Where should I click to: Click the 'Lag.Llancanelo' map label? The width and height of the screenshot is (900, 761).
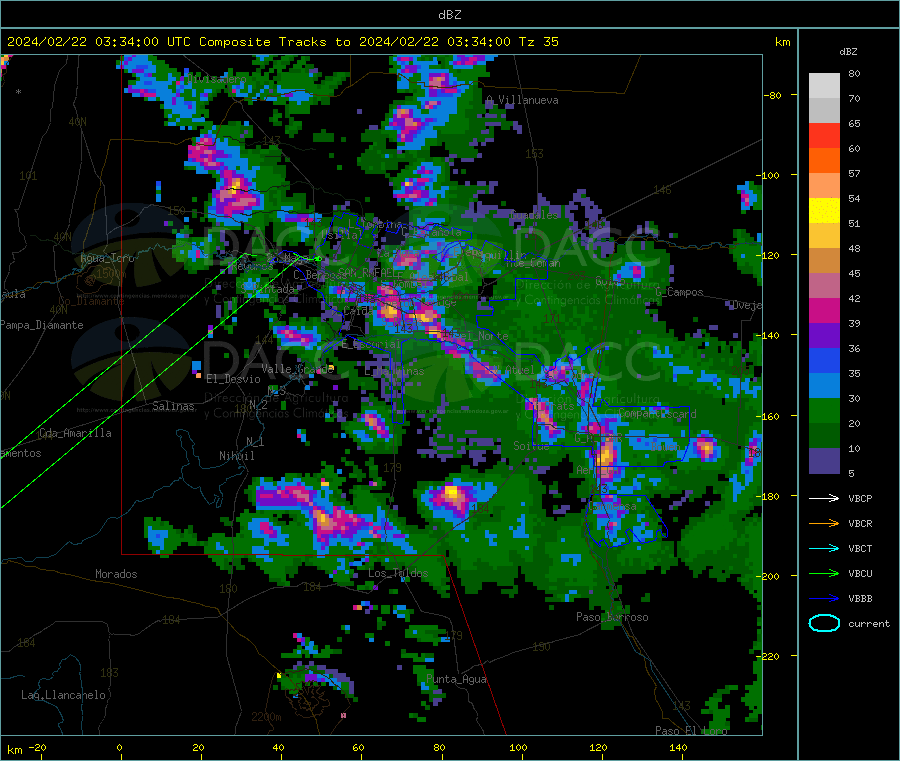point(63,695)
